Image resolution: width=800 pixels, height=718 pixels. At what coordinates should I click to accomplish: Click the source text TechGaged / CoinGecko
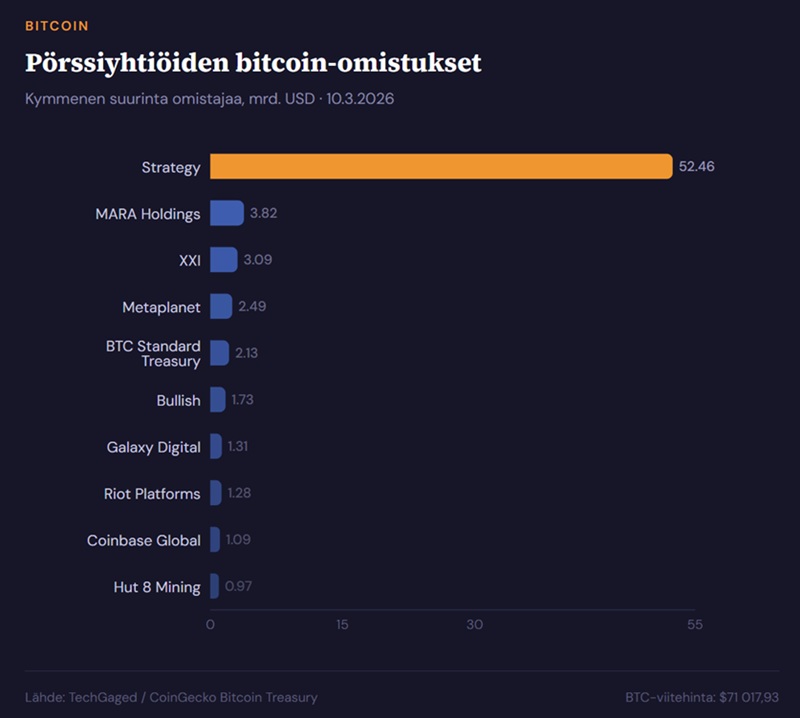171,697
